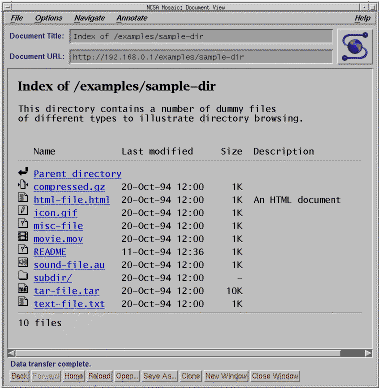
Task: Click the 'Size' column header
Action: click(x=231, y=151)
